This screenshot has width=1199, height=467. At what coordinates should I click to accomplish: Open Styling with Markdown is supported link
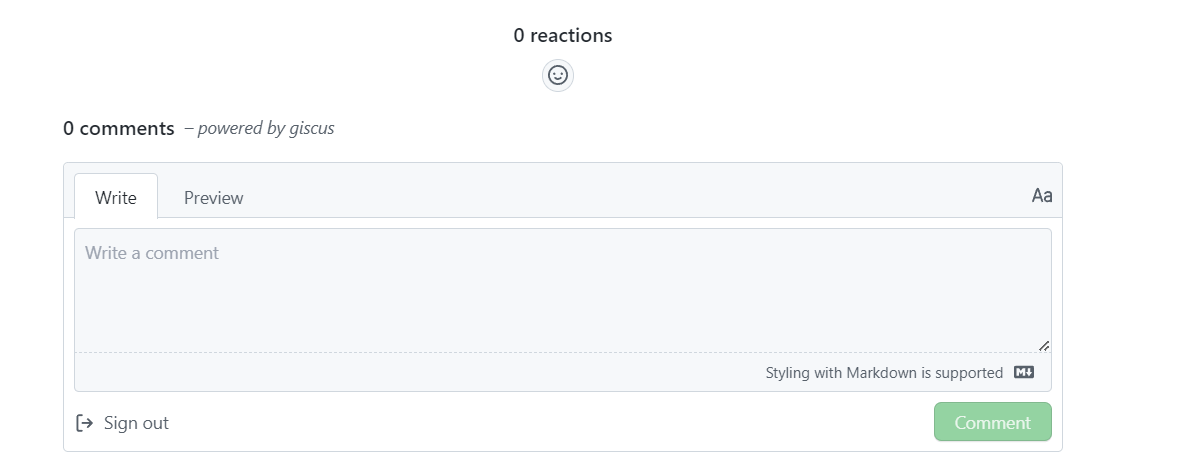coord(884,373)
